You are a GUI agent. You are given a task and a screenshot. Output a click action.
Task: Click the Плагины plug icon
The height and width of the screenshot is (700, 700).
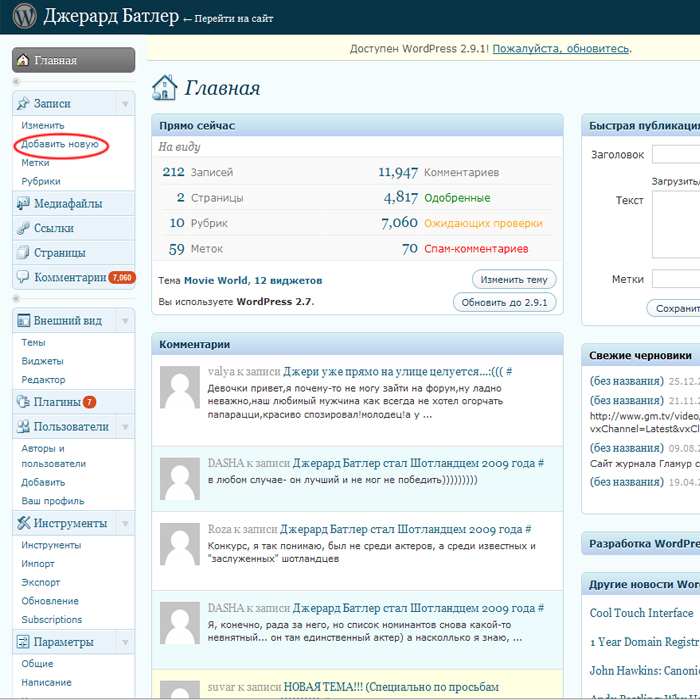click(x=23, y=402)
